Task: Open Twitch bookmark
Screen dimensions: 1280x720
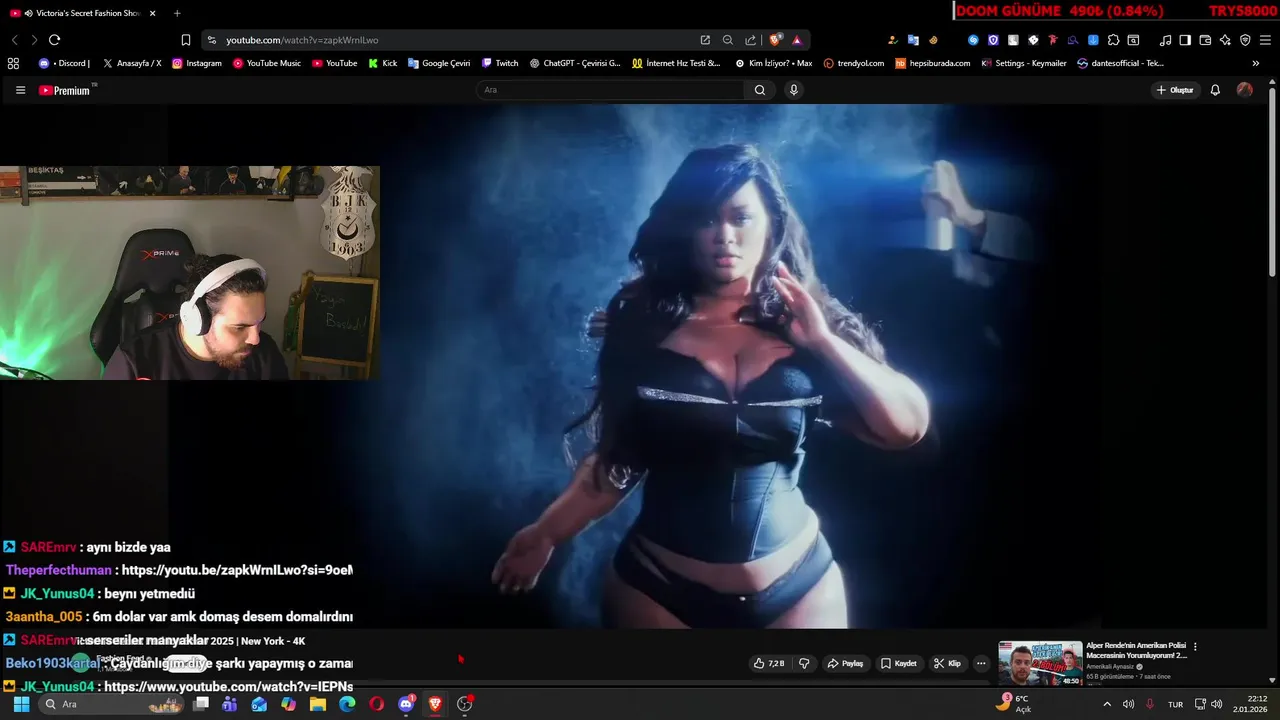Action: (x=500, y=63)
